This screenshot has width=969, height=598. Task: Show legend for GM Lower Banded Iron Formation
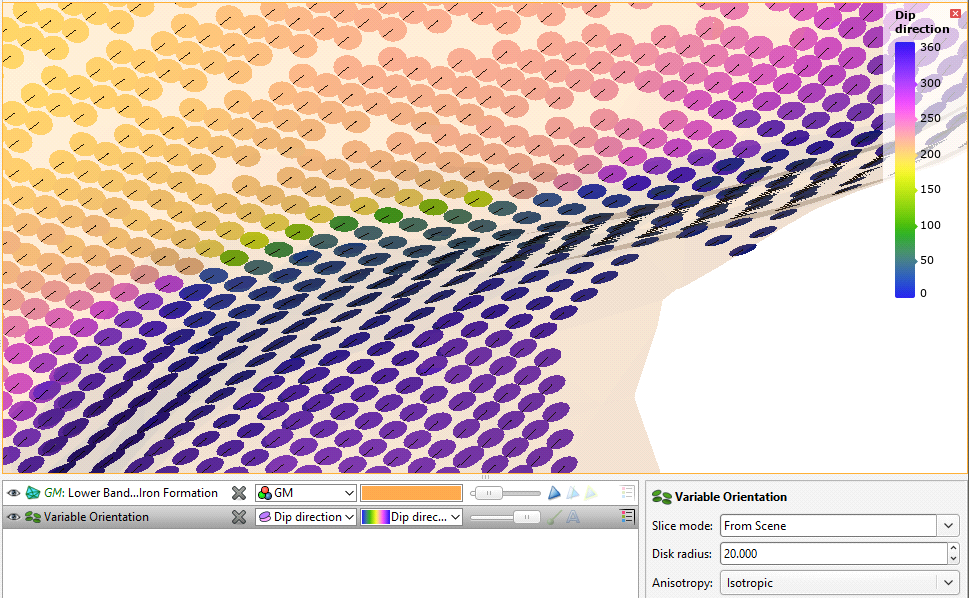point(627,492)
